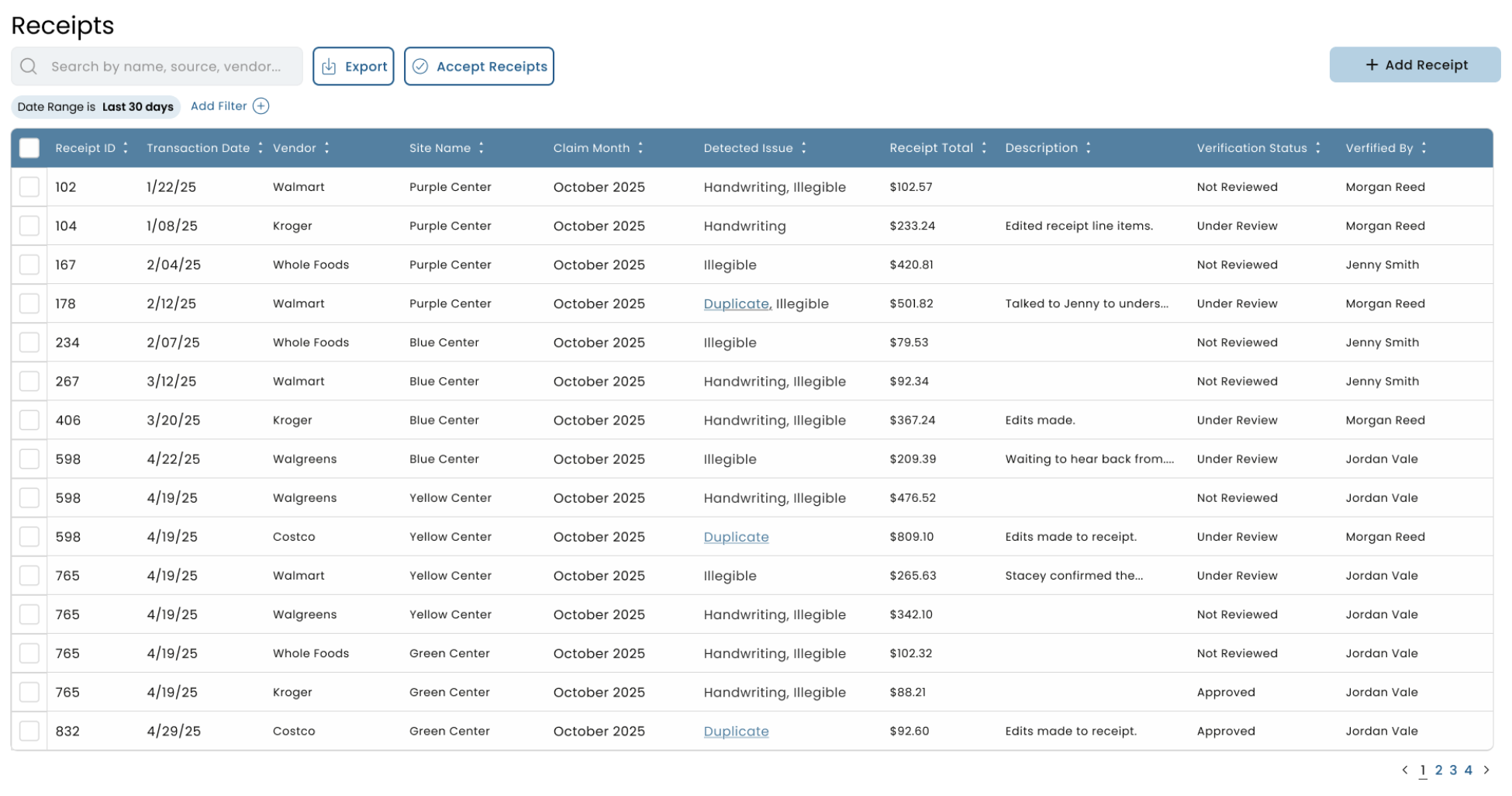
Task: Select receipt 167 checkbox
Action: point(29,265)
